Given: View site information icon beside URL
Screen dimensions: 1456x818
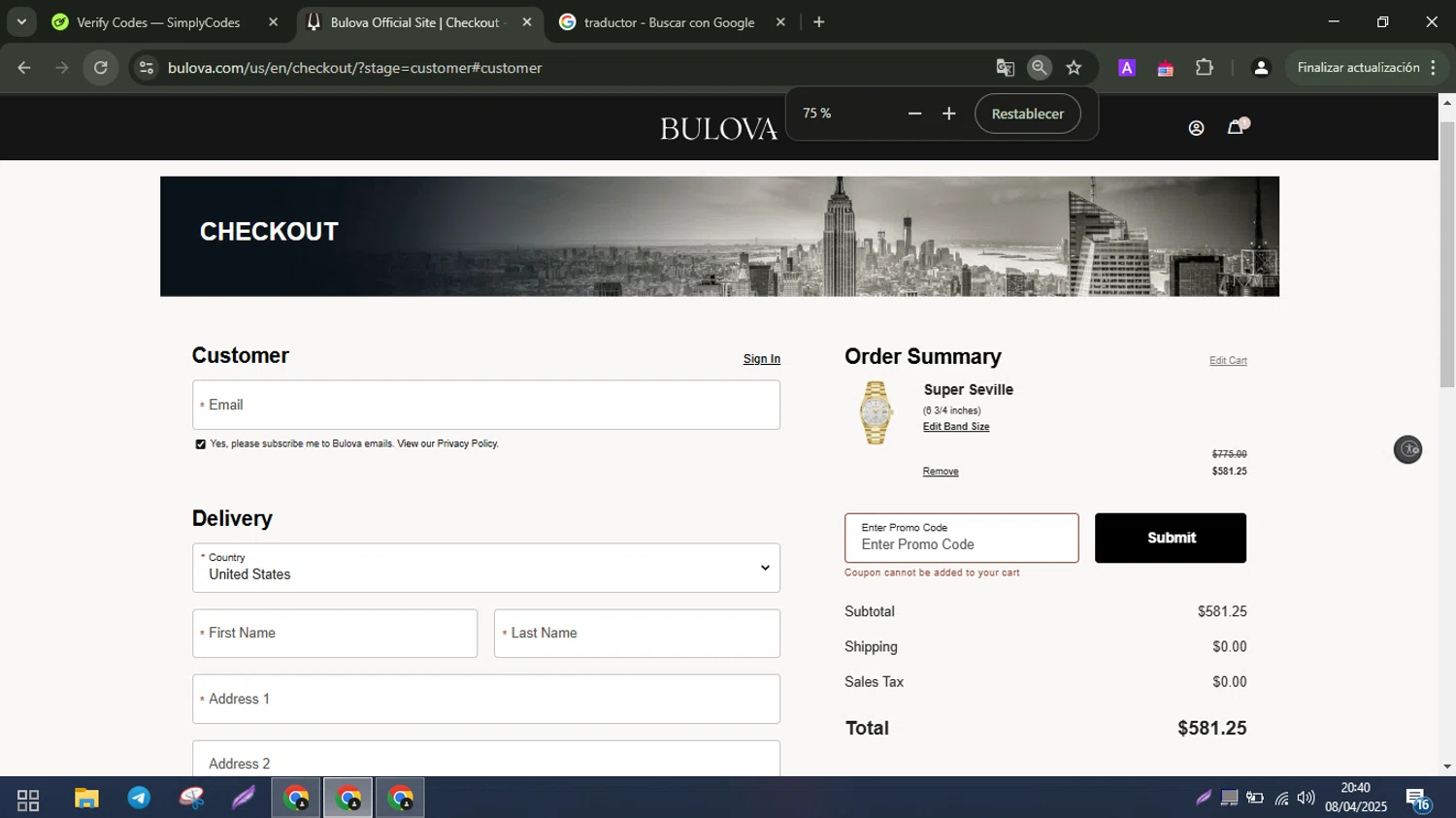Looking at the screenshot, I should click(x=147, y=68).
